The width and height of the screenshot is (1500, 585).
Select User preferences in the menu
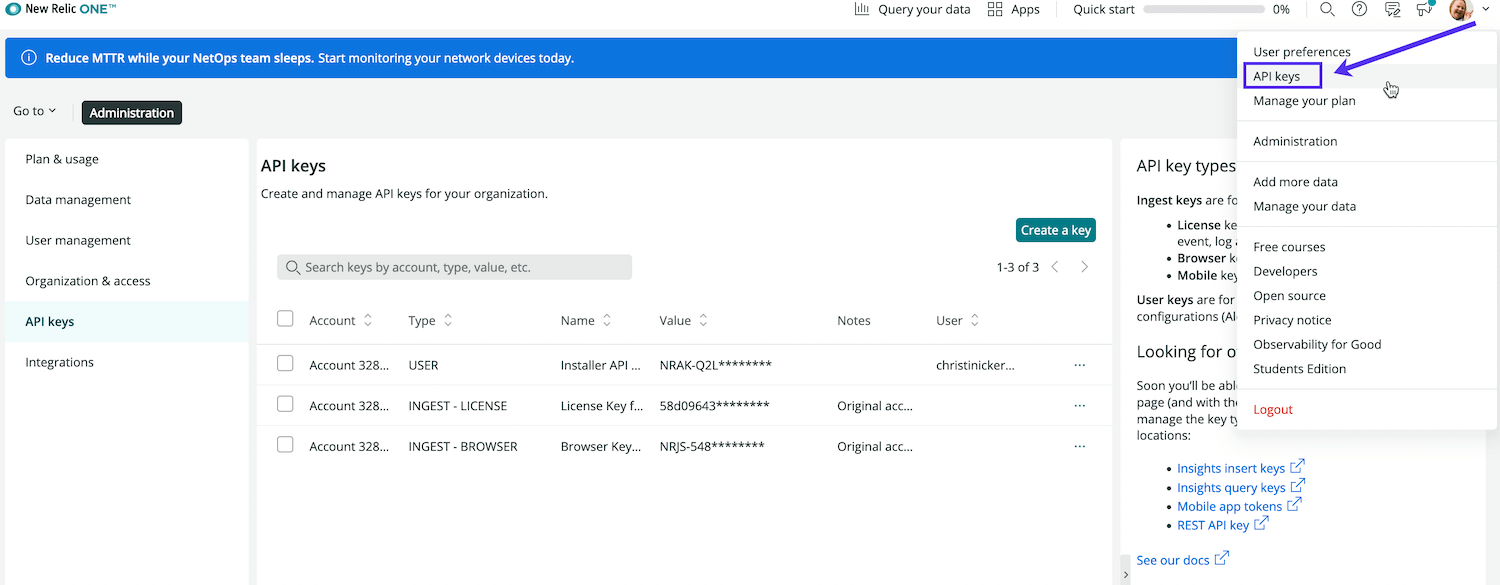click(x=1302, y=52)
